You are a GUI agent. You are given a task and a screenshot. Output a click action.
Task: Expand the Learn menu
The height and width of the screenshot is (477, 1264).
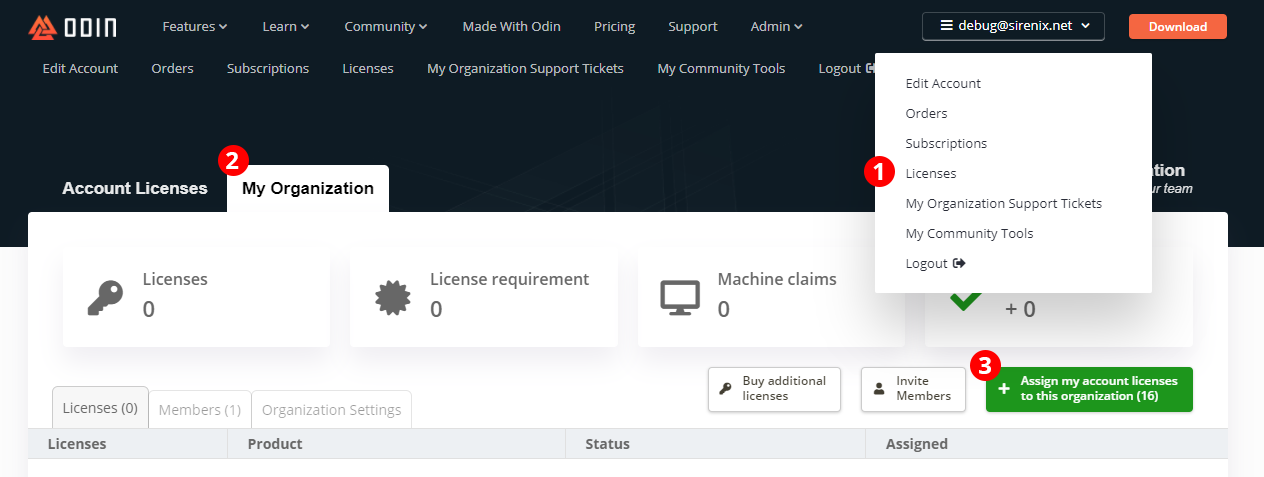pyautogui.click(x=286, y=27)
